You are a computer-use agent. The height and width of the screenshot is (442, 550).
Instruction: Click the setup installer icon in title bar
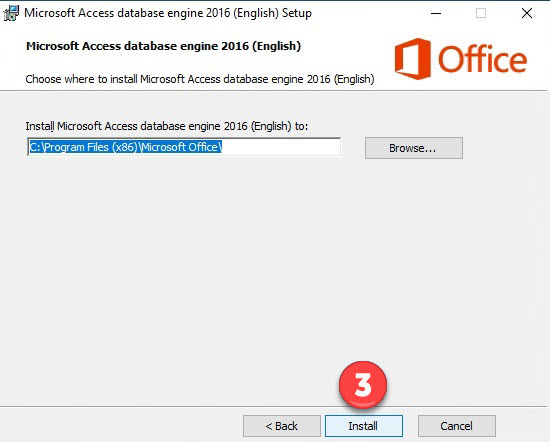[11, 14]
